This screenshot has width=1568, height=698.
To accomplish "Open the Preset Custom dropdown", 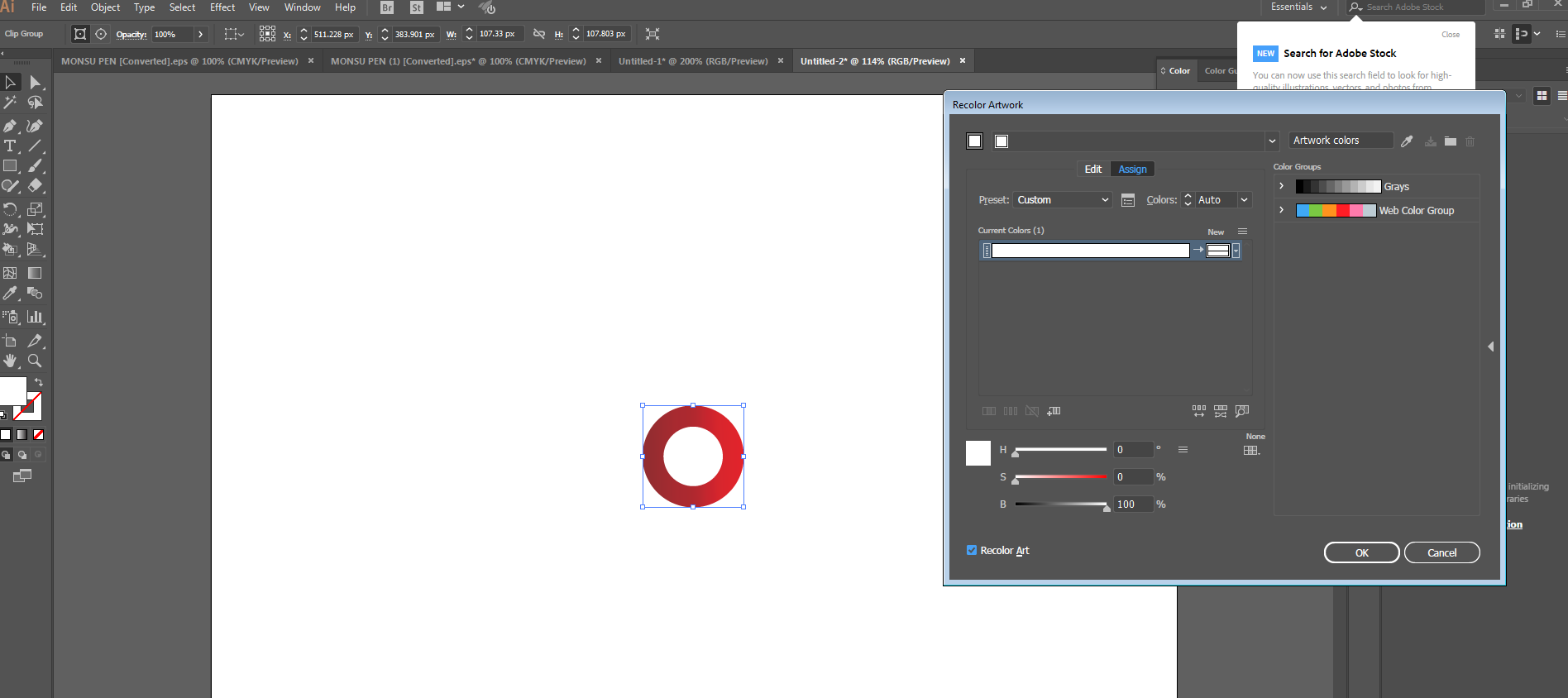I will point(1063,200).
